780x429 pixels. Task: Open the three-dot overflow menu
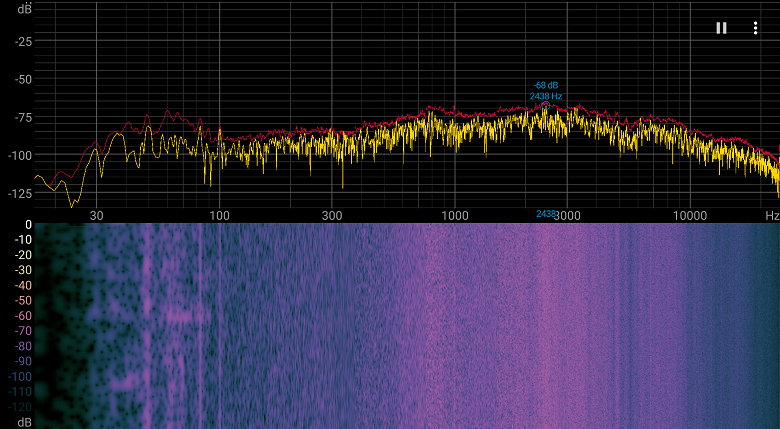[x=755, y=28]
